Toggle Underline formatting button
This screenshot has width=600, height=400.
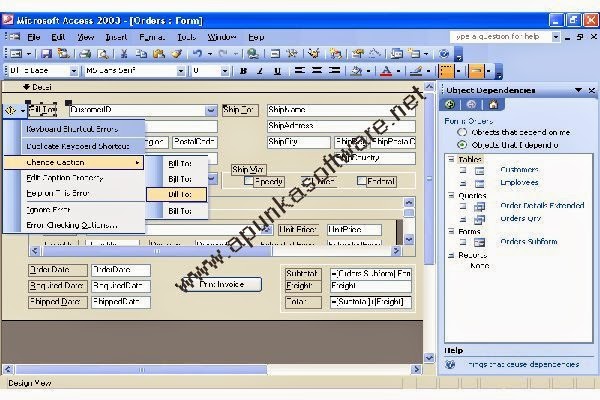tap(277, 71)
